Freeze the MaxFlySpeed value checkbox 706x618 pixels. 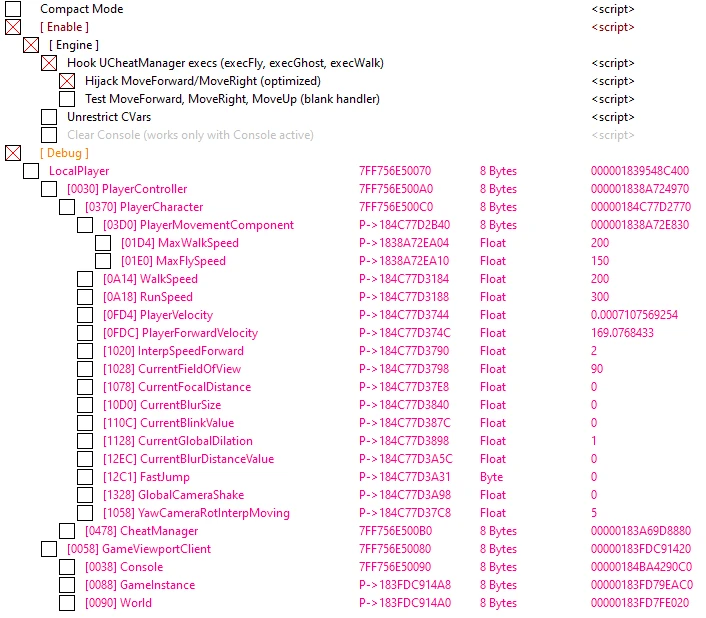click(103, 261)
